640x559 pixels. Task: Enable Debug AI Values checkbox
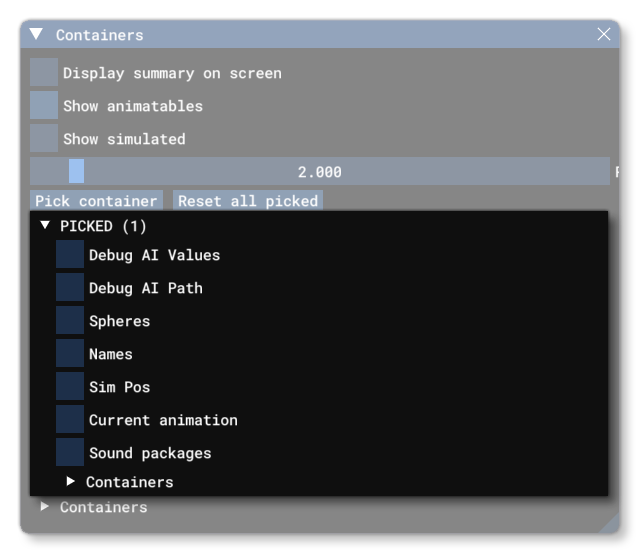[x=70, y=255]
